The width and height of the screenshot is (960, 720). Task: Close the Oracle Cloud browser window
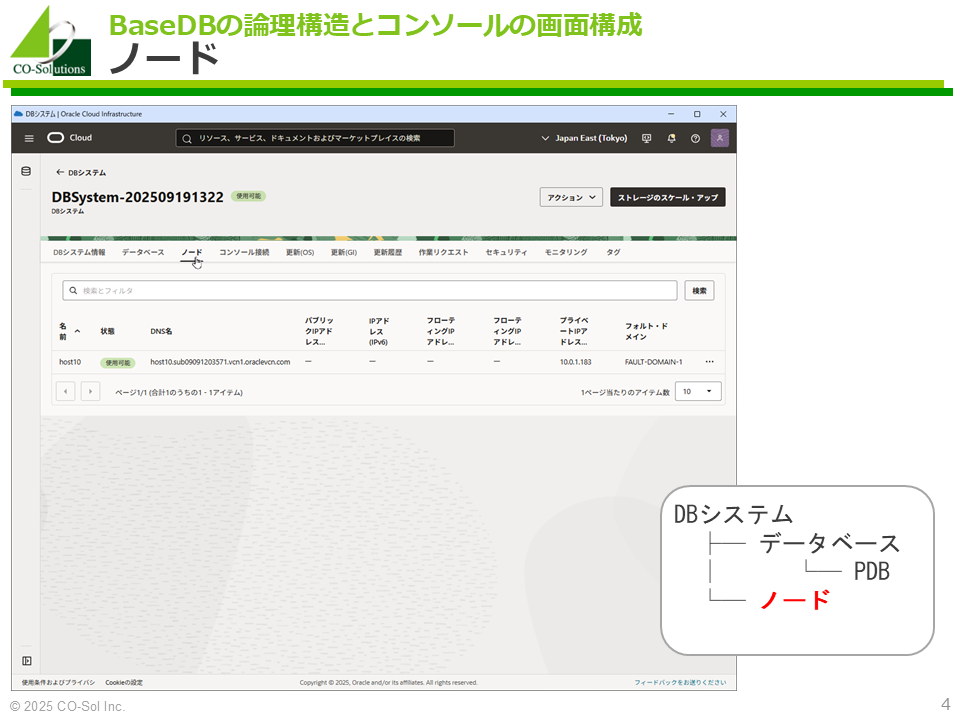tap(723, 114)
